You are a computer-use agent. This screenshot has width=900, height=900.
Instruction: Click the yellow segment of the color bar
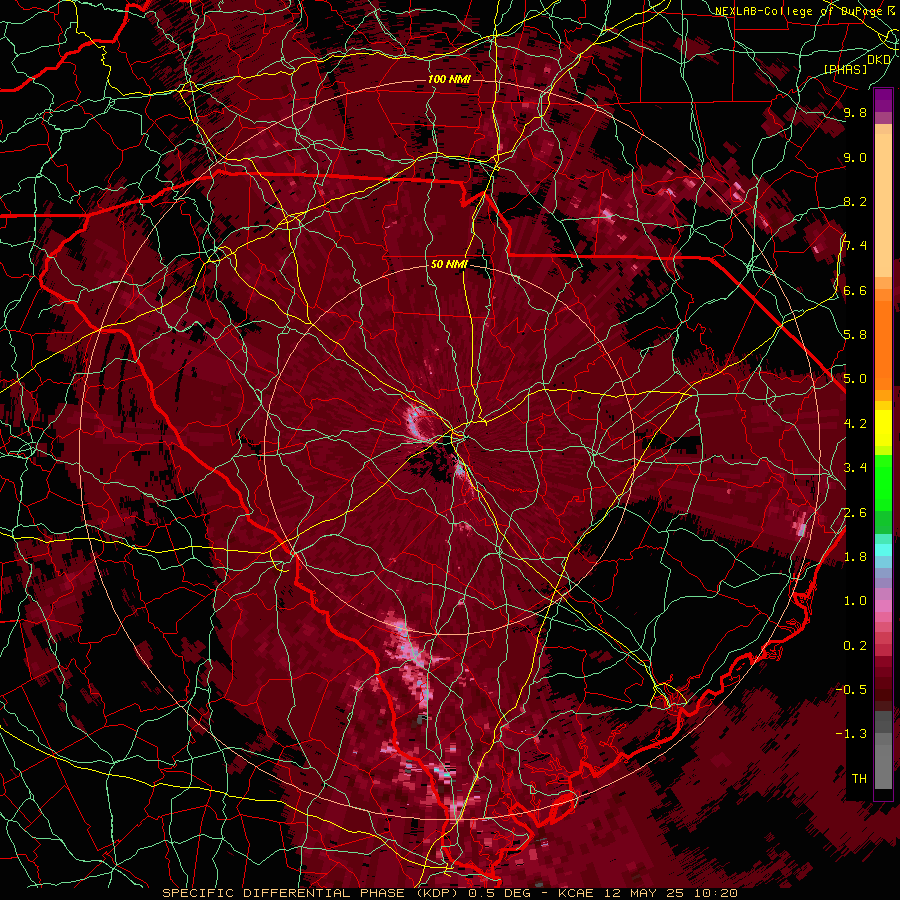tap(883, 428)
